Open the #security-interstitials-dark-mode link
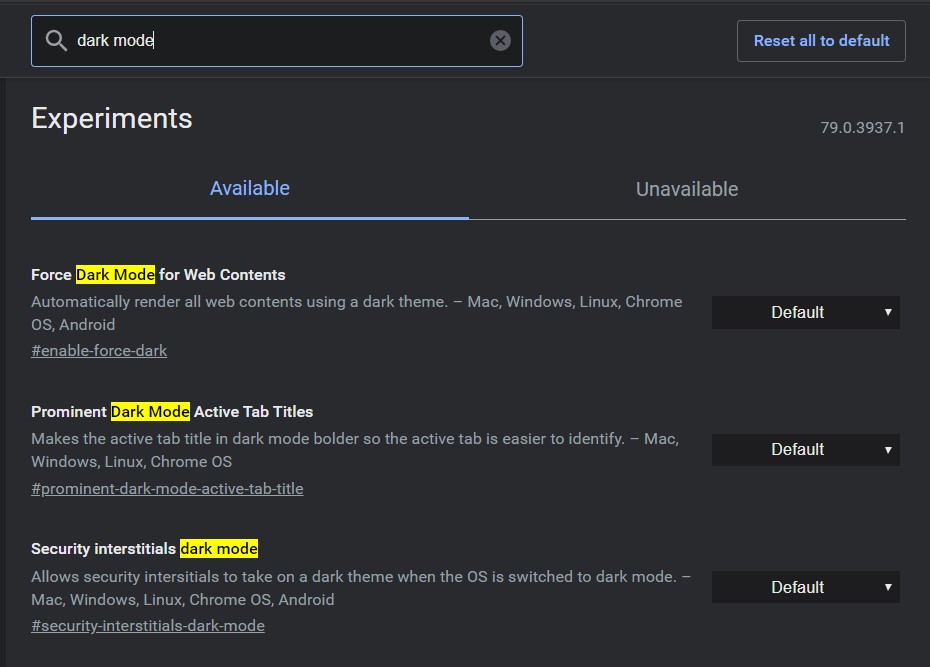The width and height of the screenshot is (930, 667). [x=148, y=625]
